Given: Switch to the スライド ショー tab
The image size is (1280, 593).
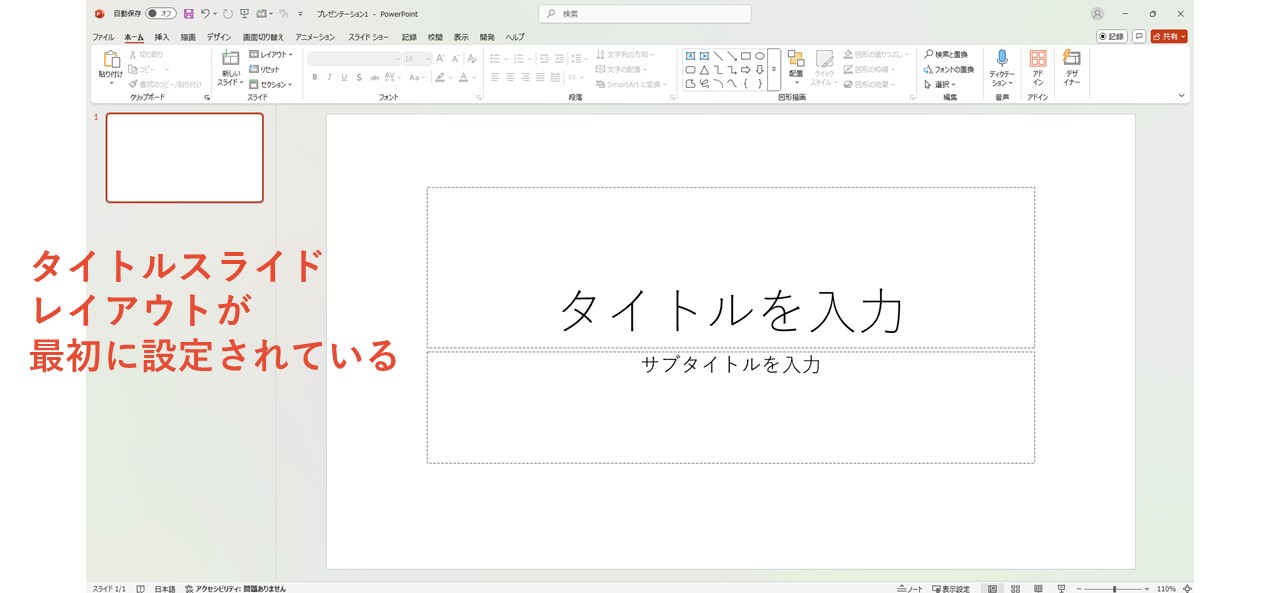Looking at the screenshot, I should [x=369, y=37].
